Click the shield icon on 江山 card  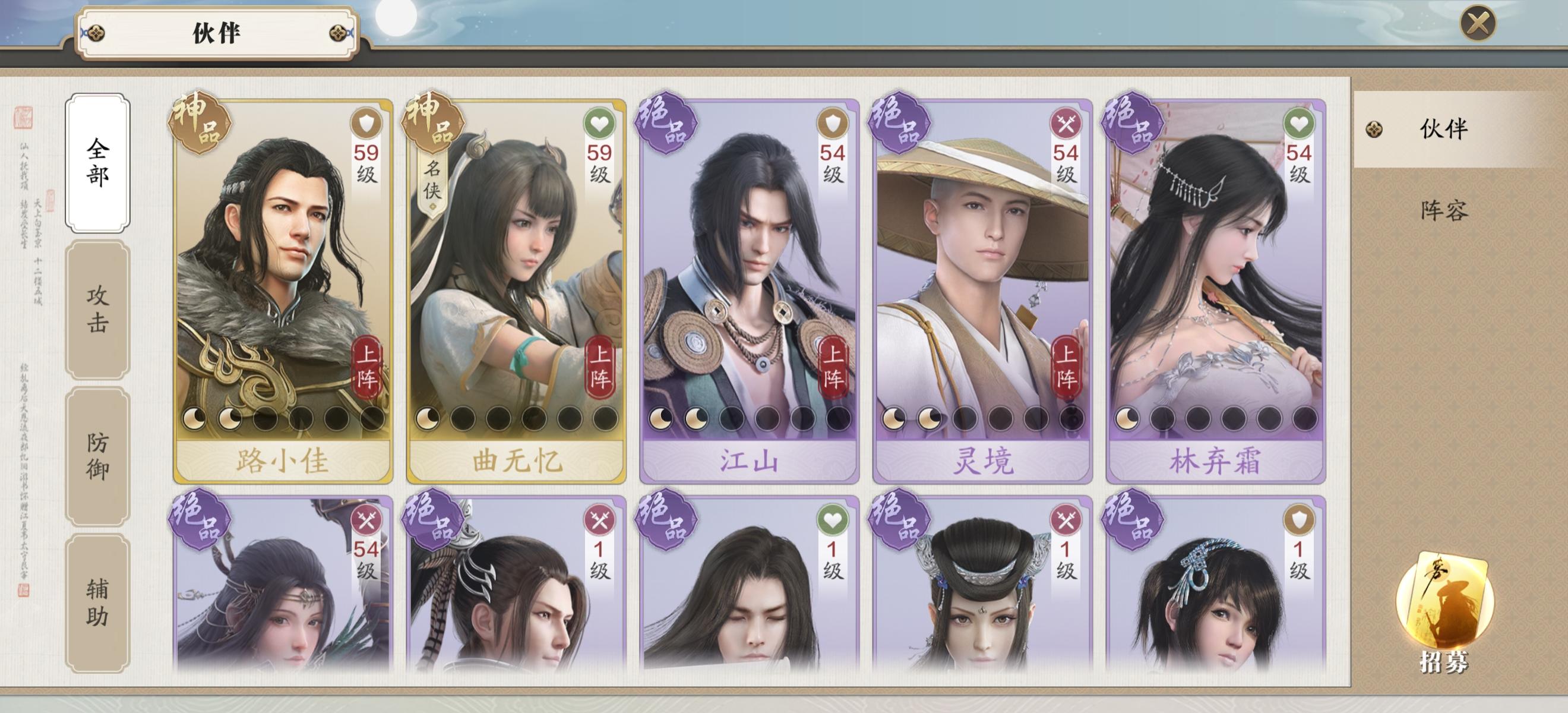pos(832,124)
